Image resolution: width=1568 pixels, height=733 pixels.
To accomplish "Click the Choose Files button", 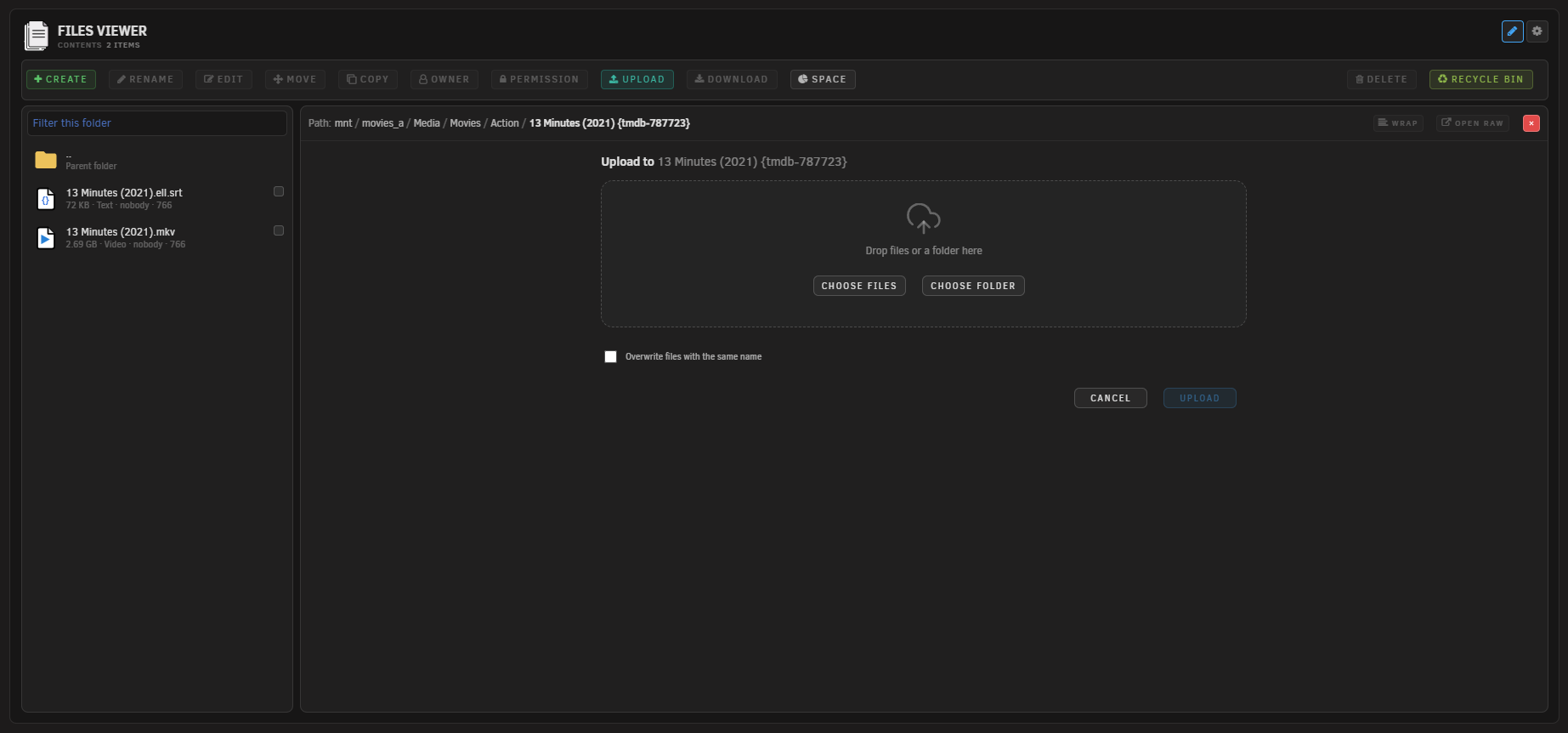I will [859, 286].
